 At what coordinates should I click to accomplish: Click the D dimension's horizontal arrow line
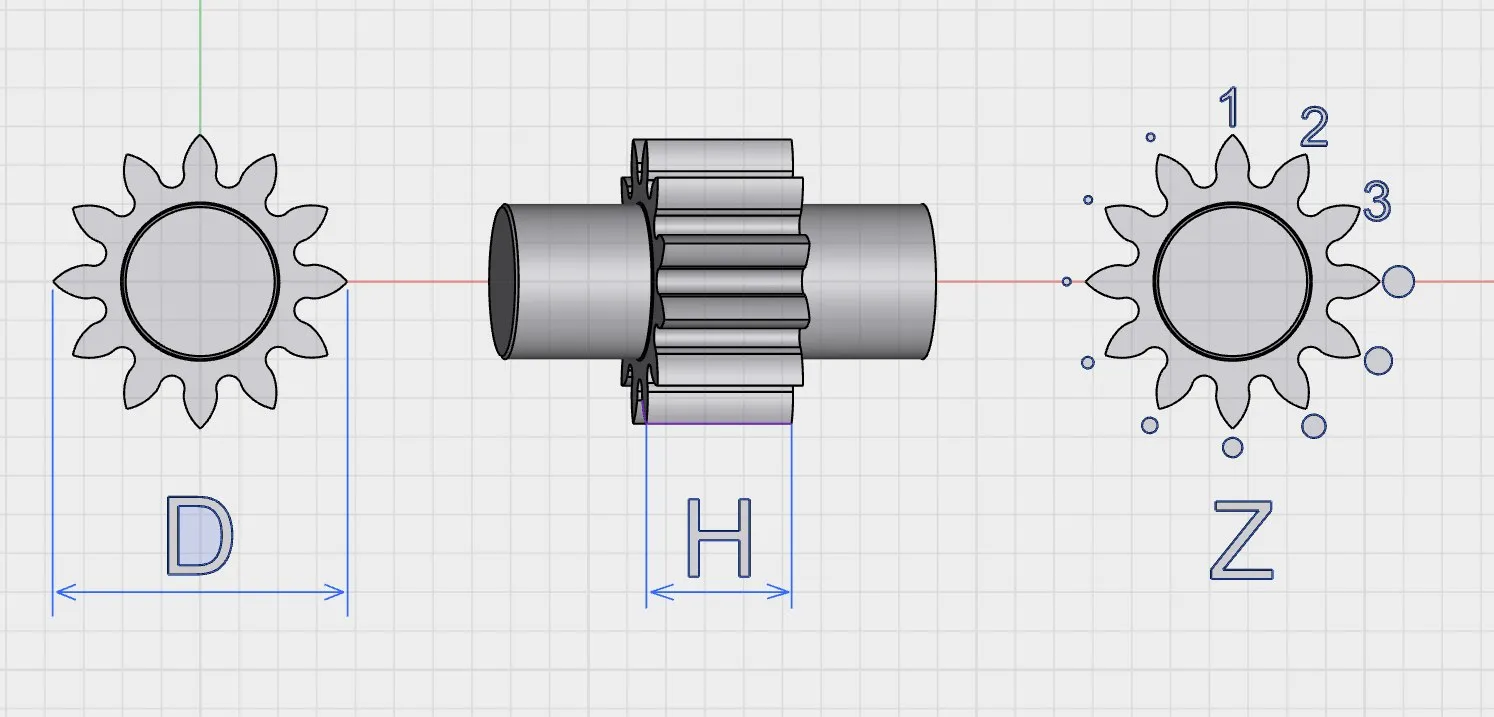point(200,592)
